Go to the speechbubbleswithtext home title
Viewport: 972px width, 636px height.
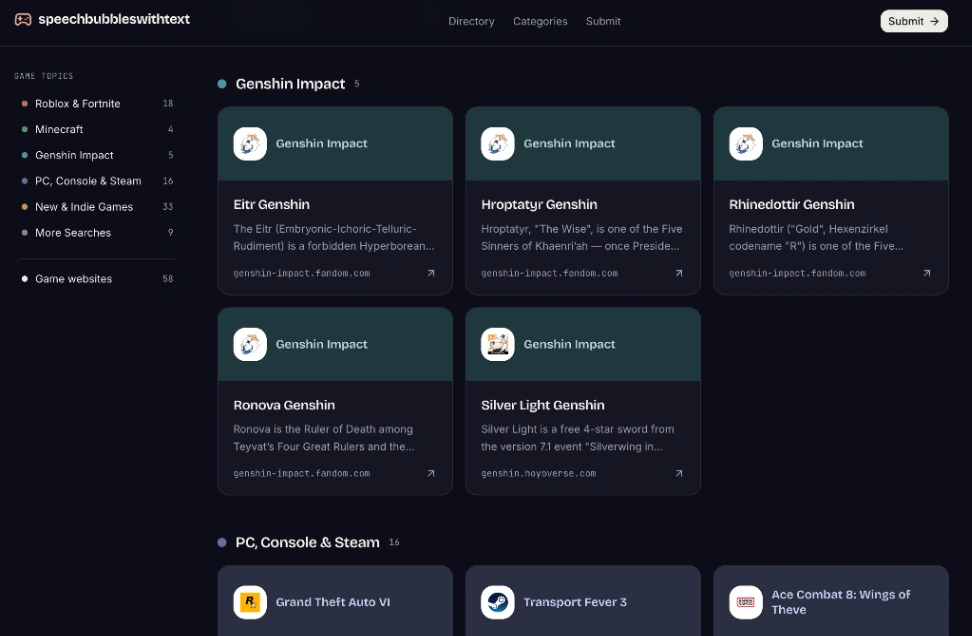[114, 19]
